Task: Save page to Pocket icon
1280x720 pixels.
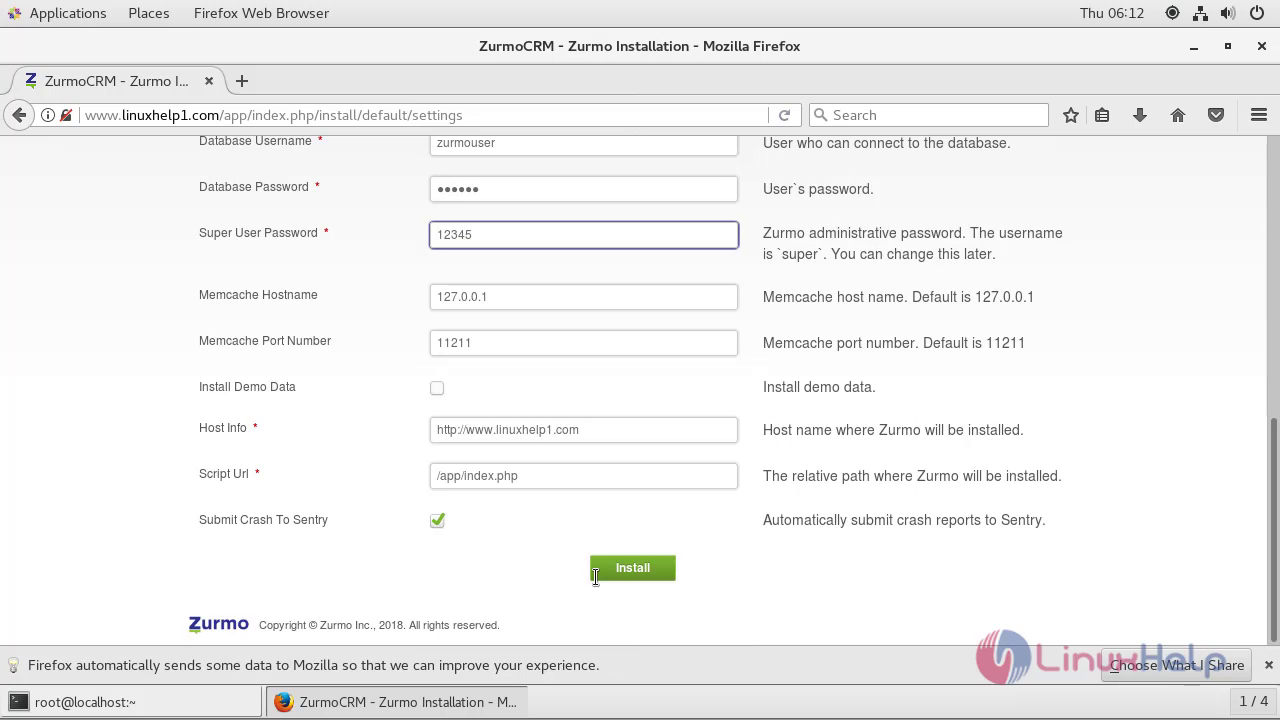Action: [x=1216, y=115]
